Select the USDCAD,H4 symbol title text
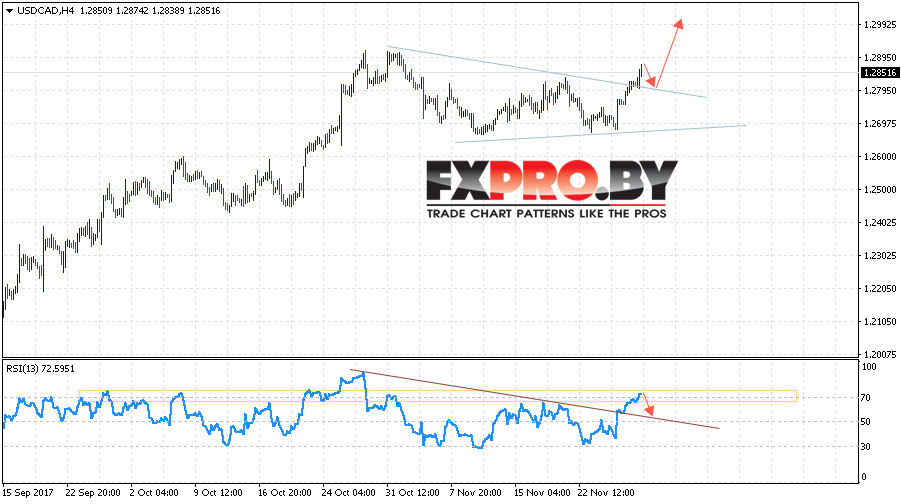 [46, 10]
